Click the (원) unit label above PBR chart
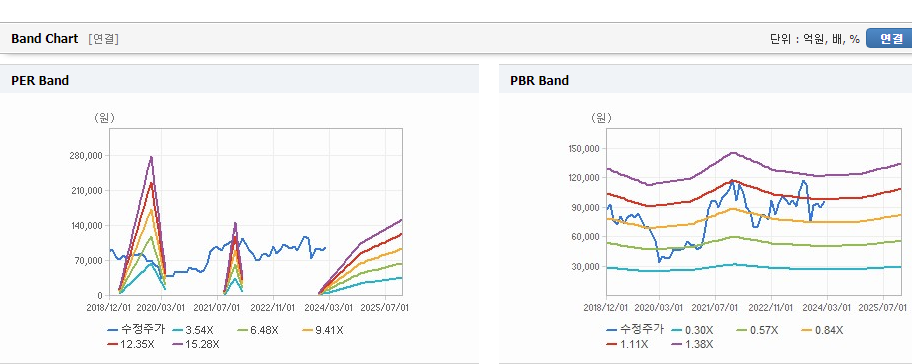This screenshot has height=364, width=912. point(601,118)
